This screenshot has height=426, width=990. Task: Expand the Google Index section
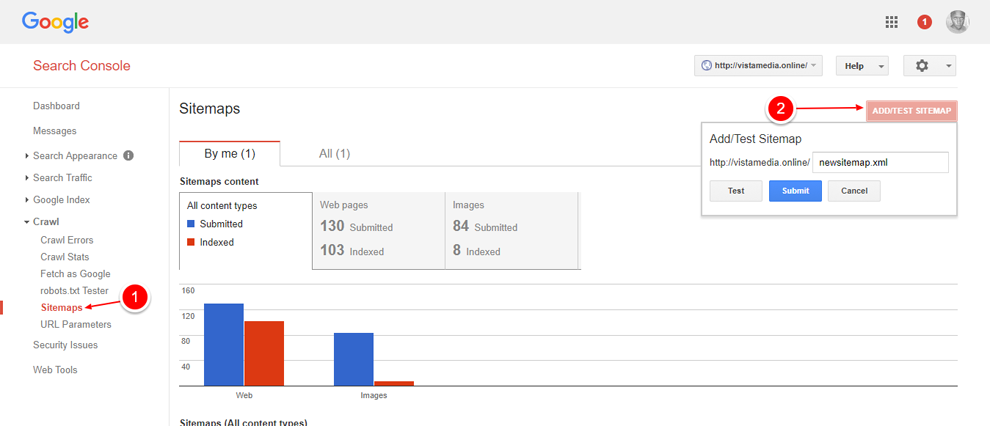[x=61, y=200]
